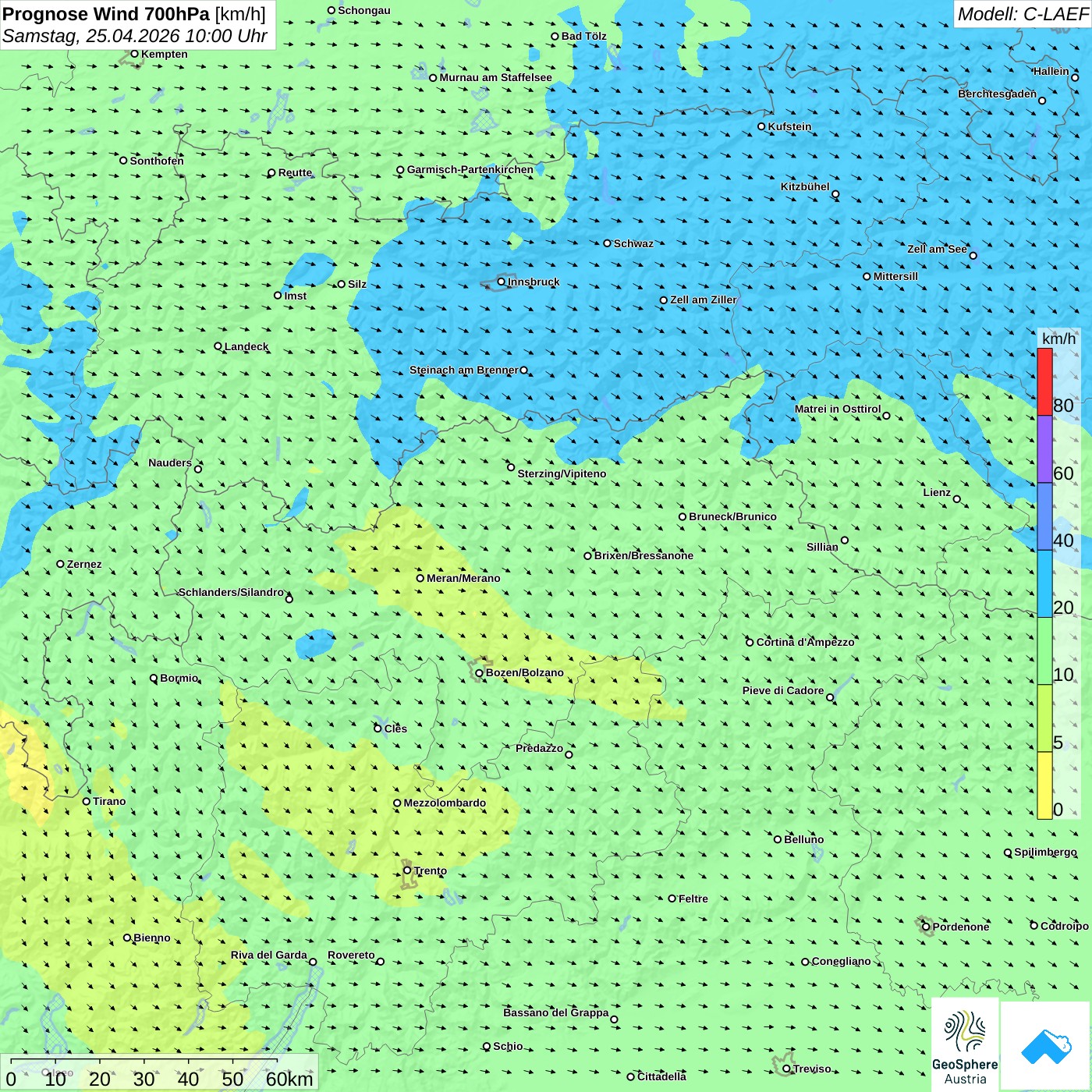The image size is (1092, 1092).
Task: Click the Reutte label
Action: pyautogui.click(x=295, y=172)
